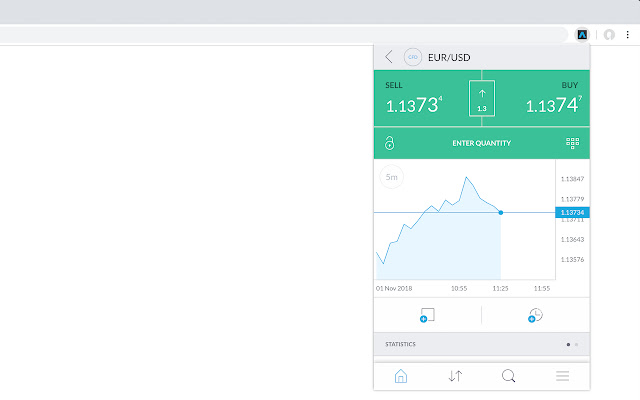Viewport: 640px width, 400px height.
Task: Click the 11:25 time axis label
Action: pos(500,289)
